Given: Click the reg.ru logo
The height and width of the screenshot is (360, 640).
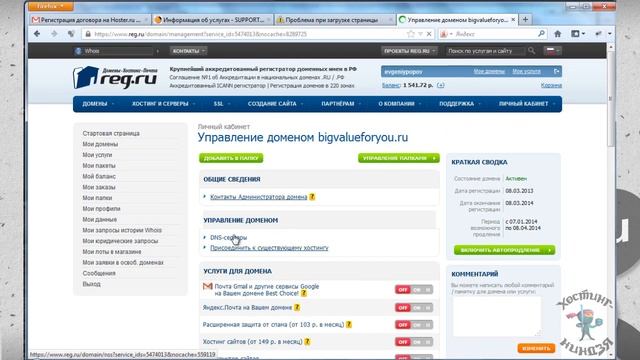Looking at the screenshot, I should tap(115, 78).
